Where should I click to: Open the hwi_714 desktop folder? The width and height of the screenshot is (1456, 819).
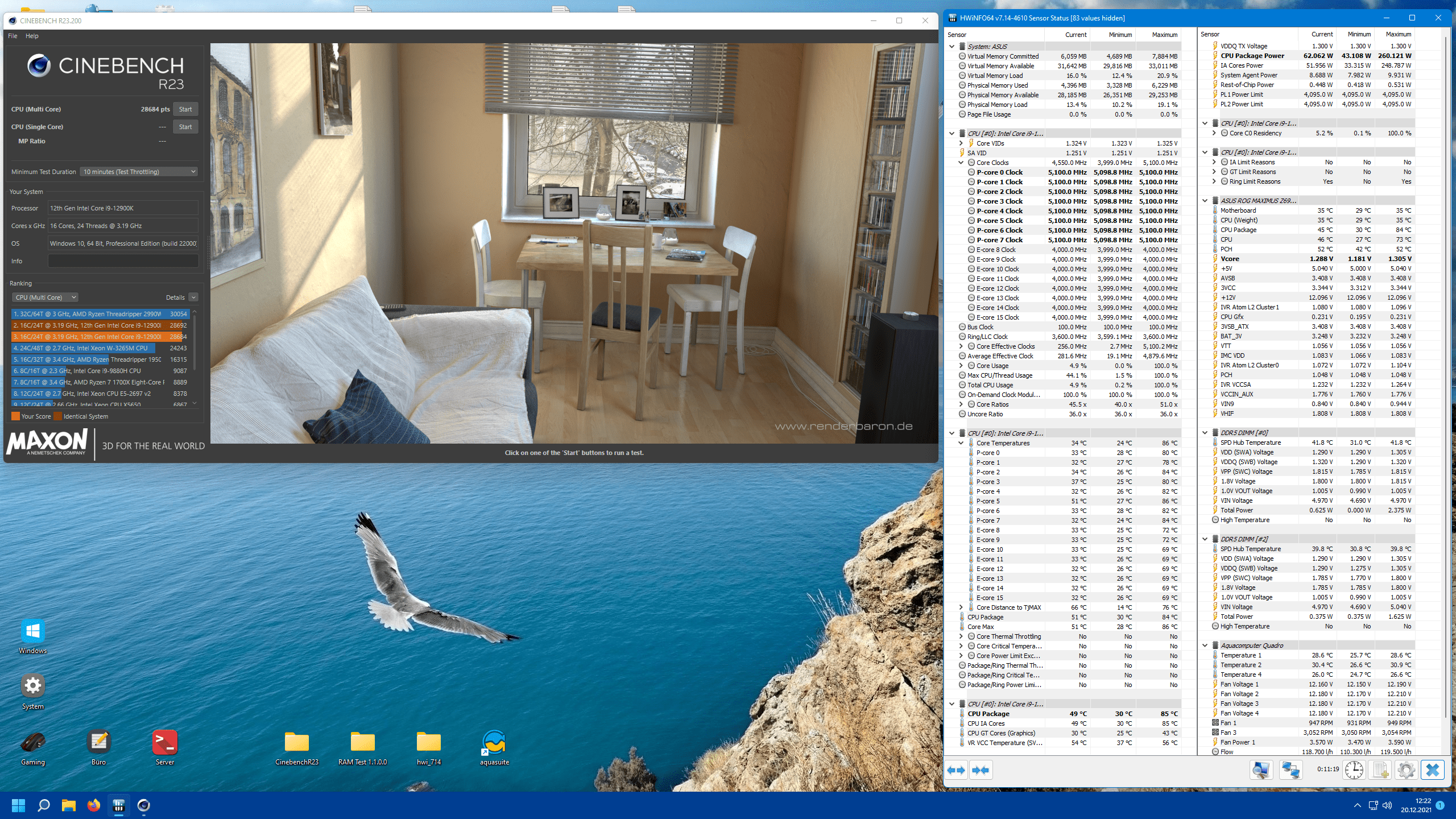[x=429, y=747]
